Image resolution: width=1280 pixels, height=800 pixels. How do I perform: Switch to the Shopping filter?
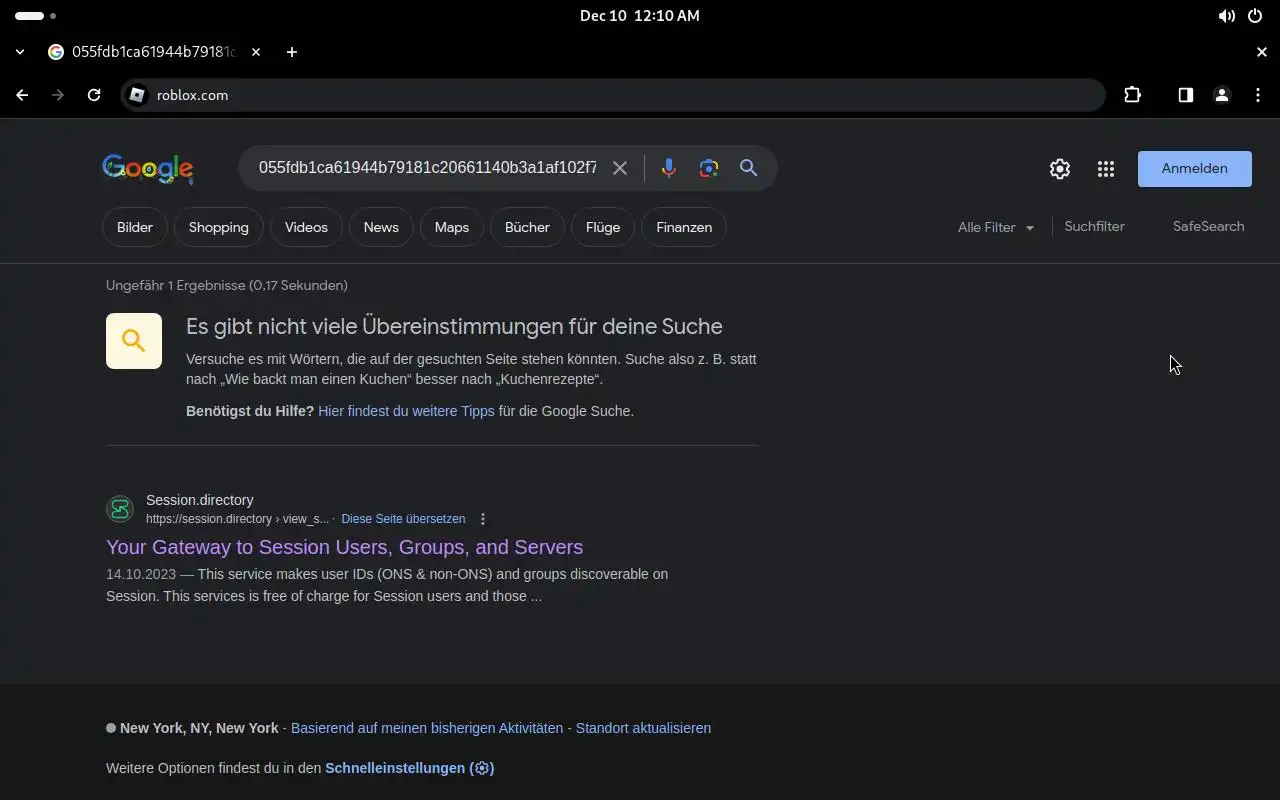point(218,227)
